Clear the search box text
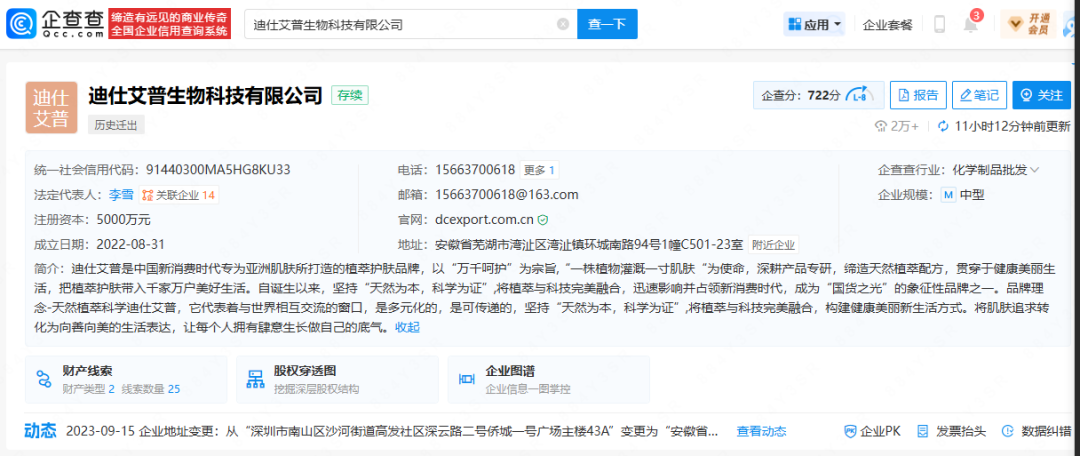The width and height of the screenshot is (1080, 456). [563, 25]
